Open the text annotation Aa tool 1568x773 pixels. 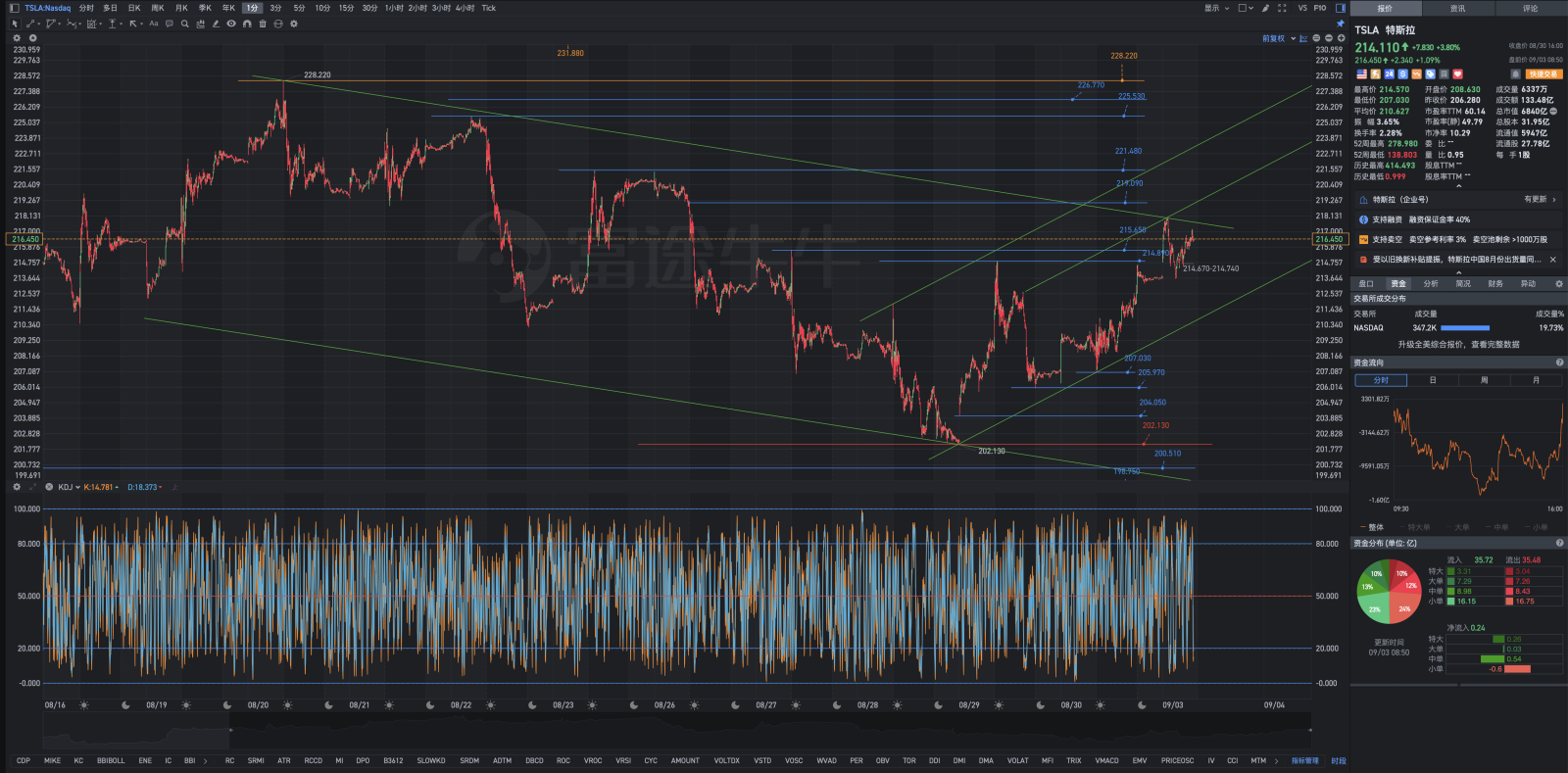click(x=154, y=24)
